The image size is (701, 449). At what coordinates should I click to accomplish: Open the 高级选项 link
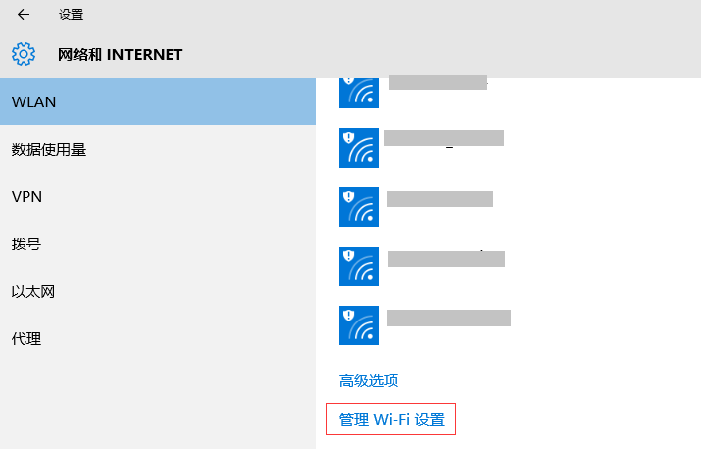(369, 380)
